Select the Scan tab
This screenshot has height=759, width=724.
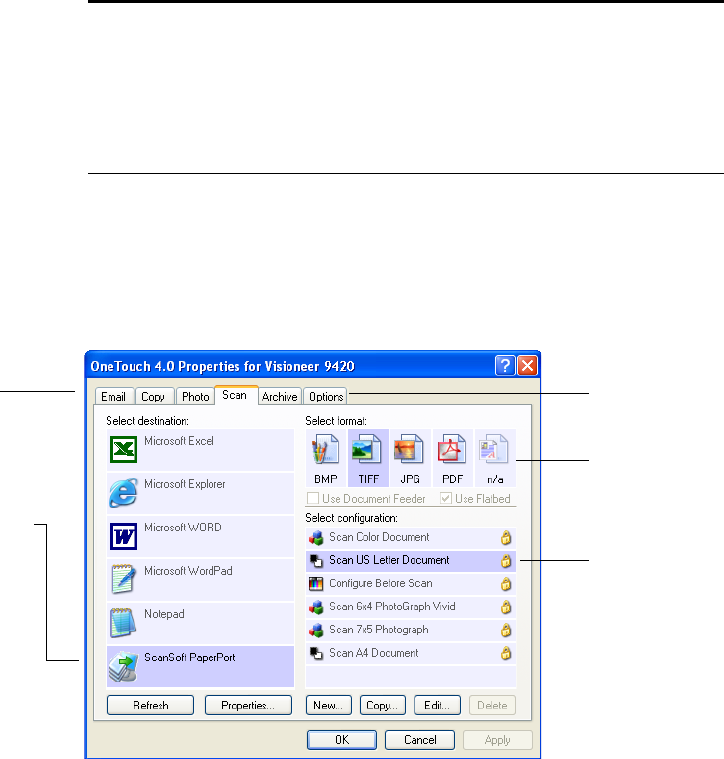[235, 395]
